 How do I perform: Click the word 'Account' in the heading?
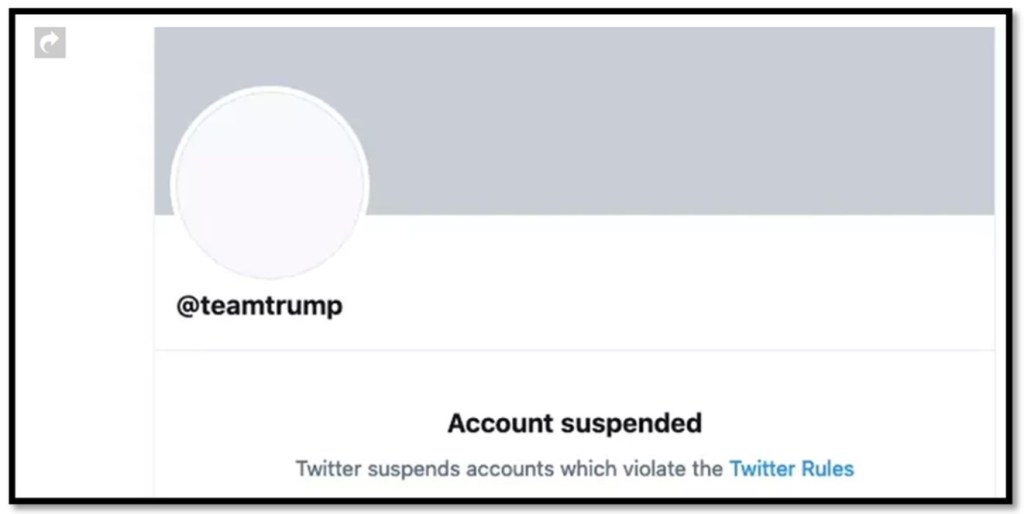[x=500, y=422]
